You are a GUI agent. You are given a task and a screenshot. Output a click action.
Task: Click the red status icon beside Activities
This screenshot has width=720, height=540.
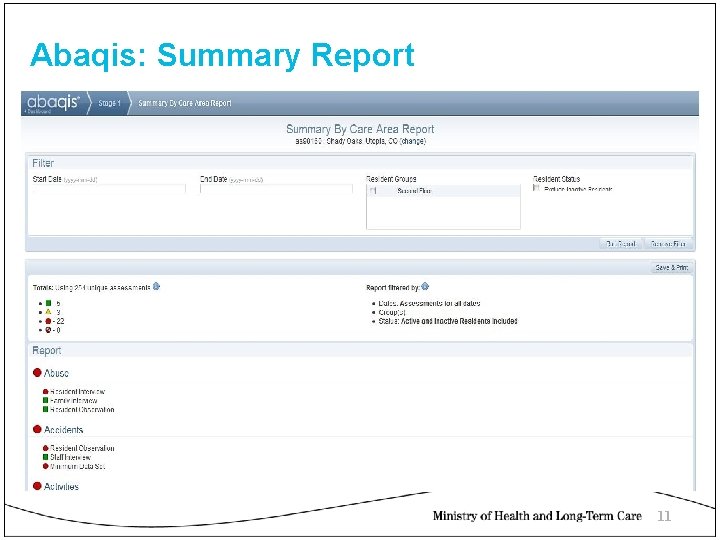(37, 486)
